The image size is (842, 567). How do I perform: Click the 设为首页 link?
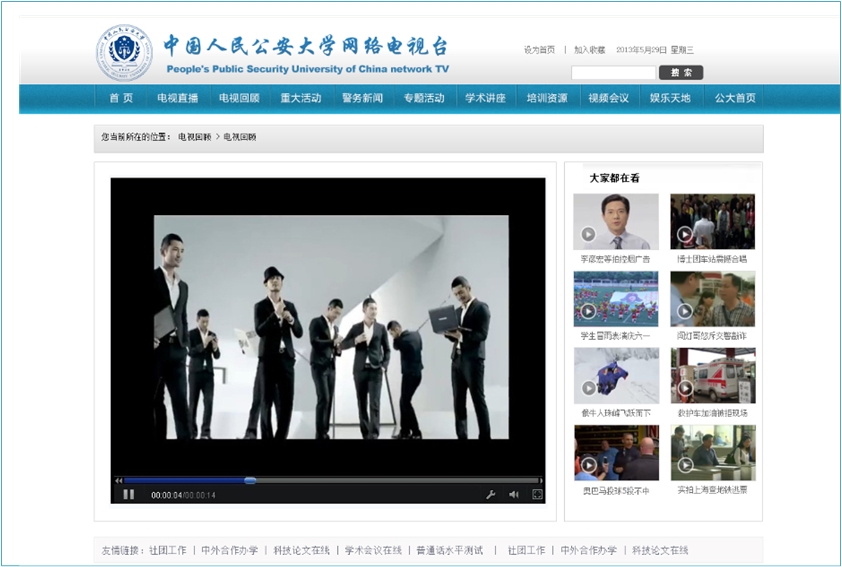point(539,50)
